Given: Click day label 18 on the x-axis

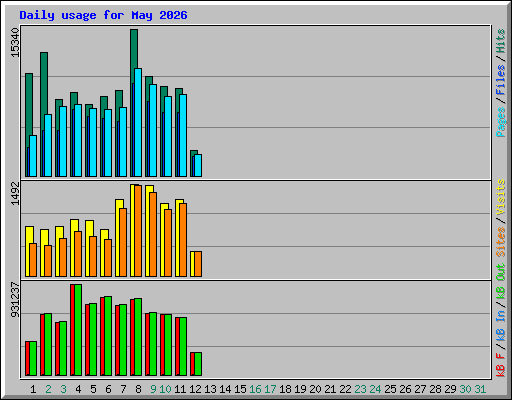Looking at the screenshot, I should [x=285, y=389].
